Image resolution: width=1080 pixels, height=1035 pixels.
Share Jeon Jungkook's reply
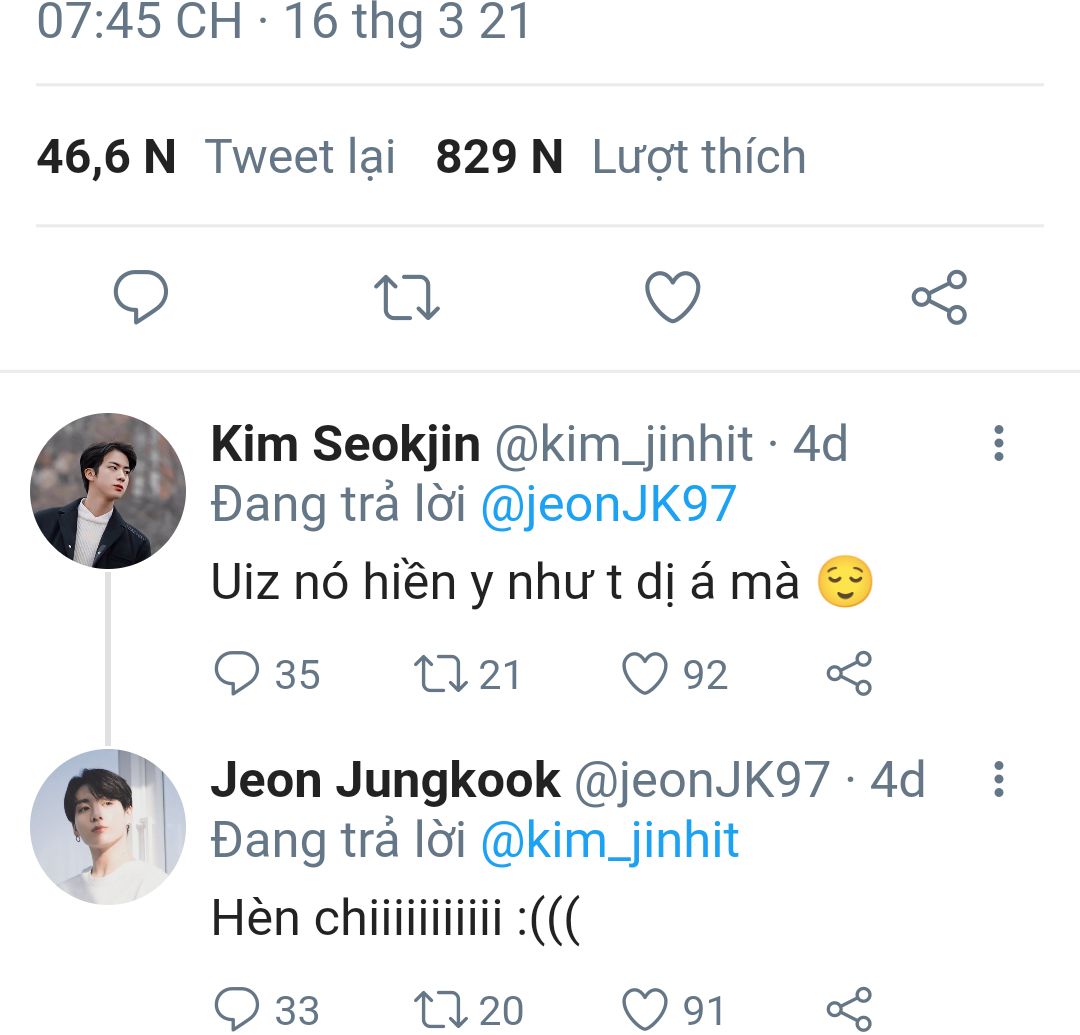(x=849, y=1010)
